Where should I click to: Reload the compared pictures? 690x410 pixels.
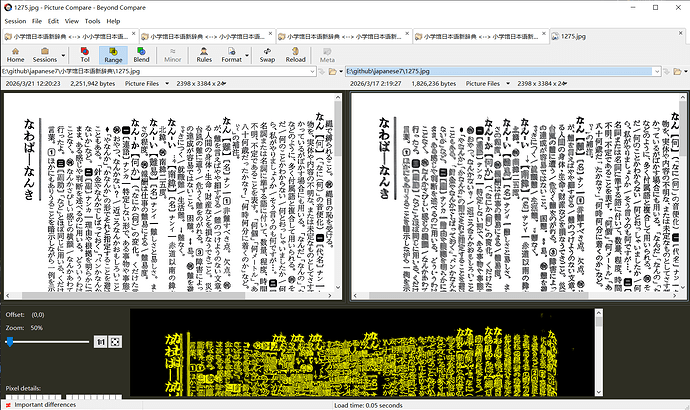coord(295,55)
